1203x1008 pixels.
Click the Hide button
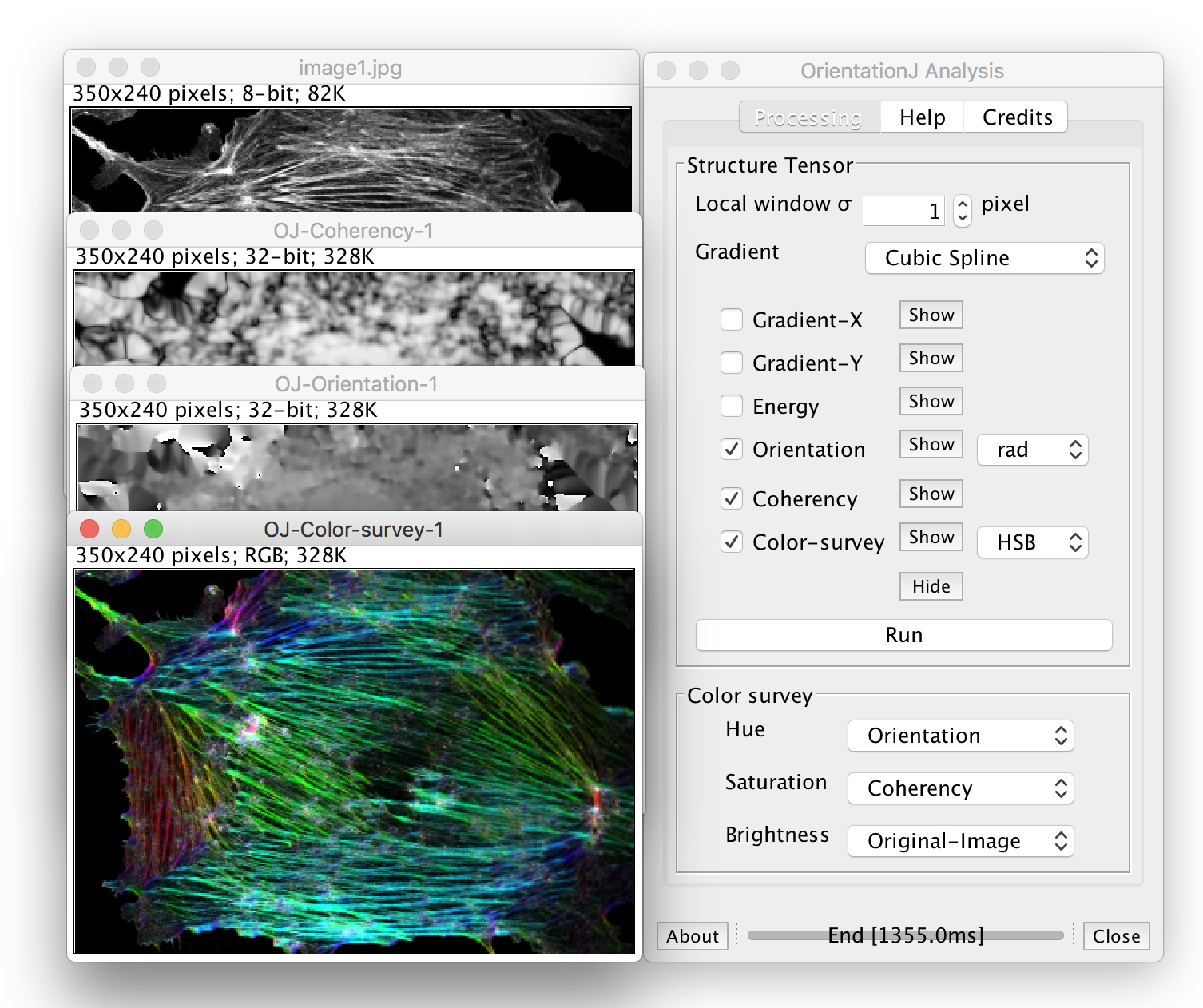click(931, 586)
